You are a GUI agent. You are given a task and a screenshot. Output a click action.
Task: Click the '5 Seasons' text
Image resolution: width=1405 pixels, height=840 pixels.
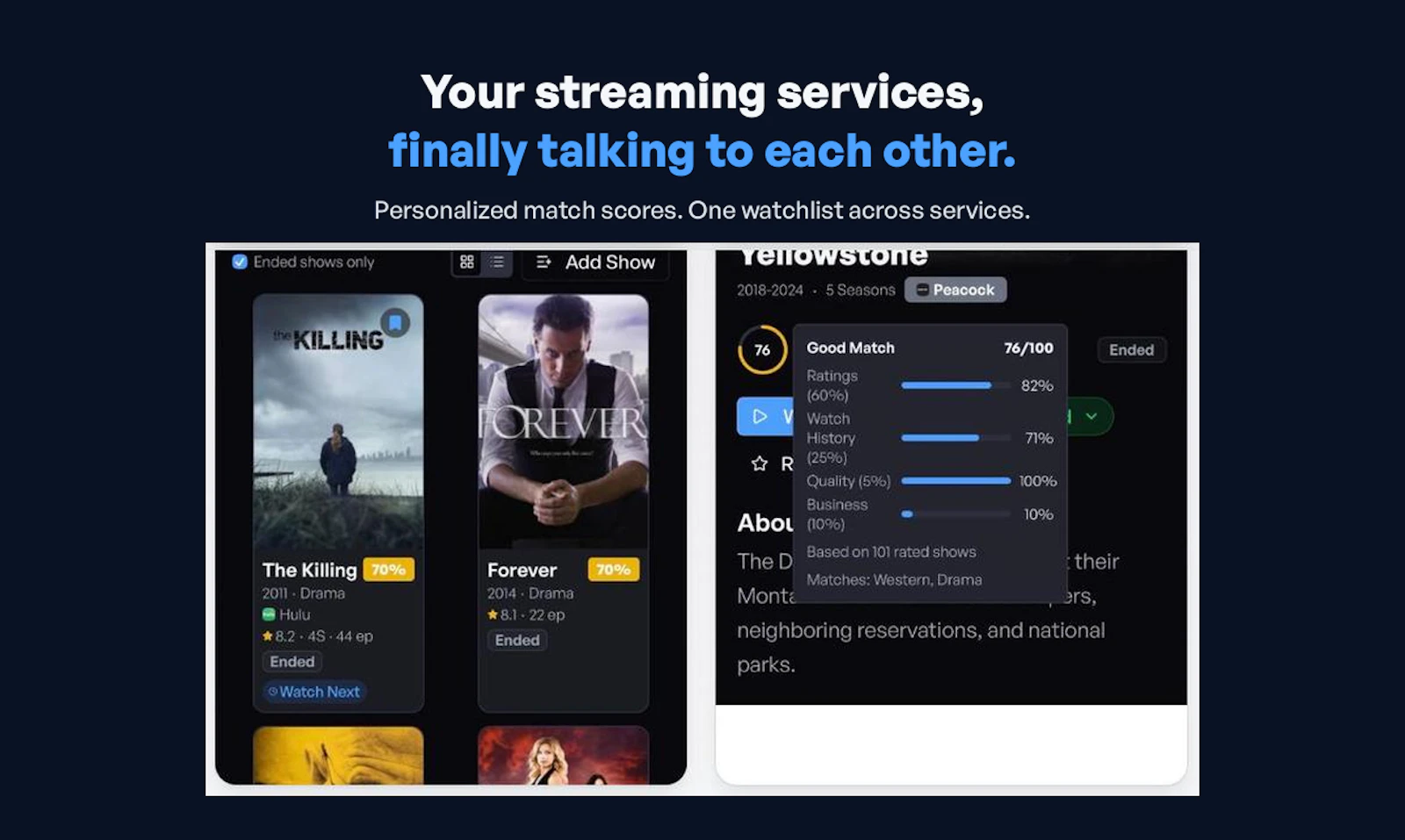861,290
